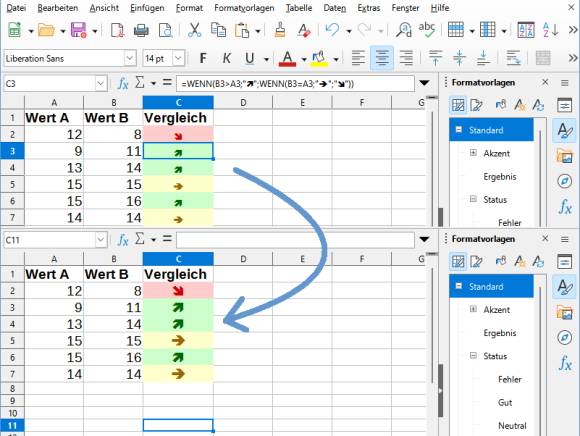Image resolution: width=580 pixels, height=436 pixels.
Task: Open the Einfügen menu
Action: point(147,8)
